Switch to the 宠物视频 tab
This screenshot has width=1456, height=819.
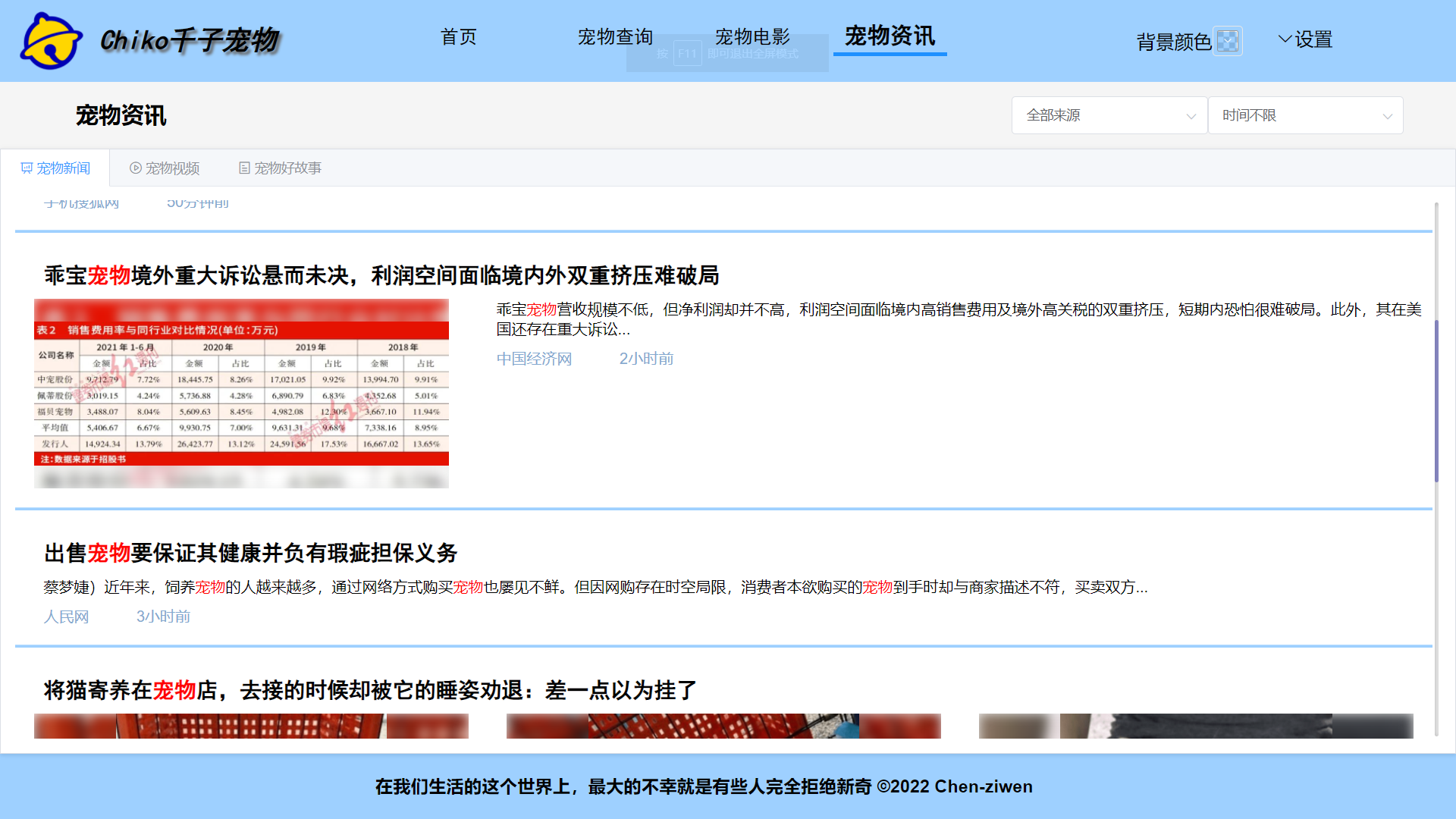173,168
